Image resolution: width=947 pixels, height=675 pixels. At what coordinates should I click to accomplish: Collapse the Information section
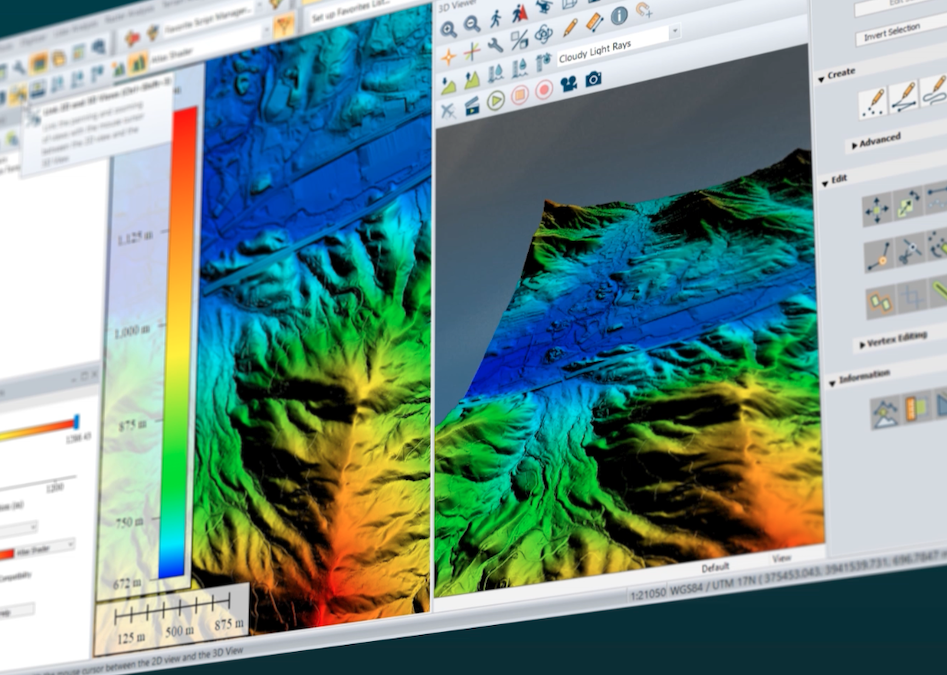click(832, 382)
